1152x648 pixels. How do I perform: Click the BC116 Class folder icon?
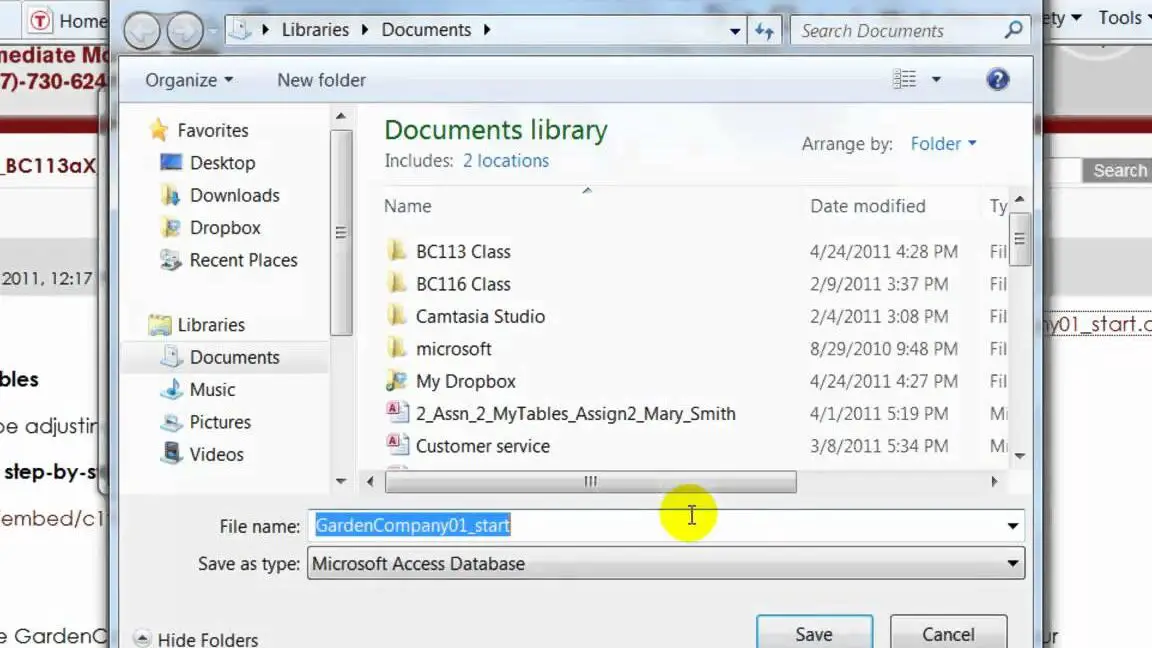(x=397, y=283)
